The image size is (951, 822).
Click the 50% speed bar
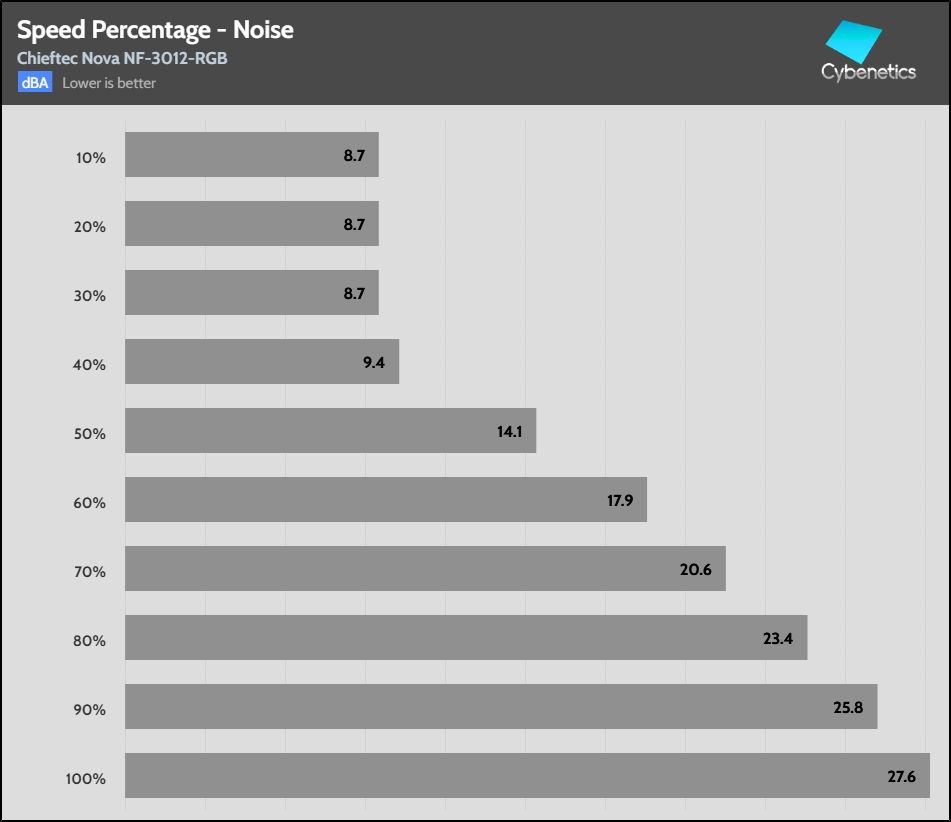(x=330, y=431)
